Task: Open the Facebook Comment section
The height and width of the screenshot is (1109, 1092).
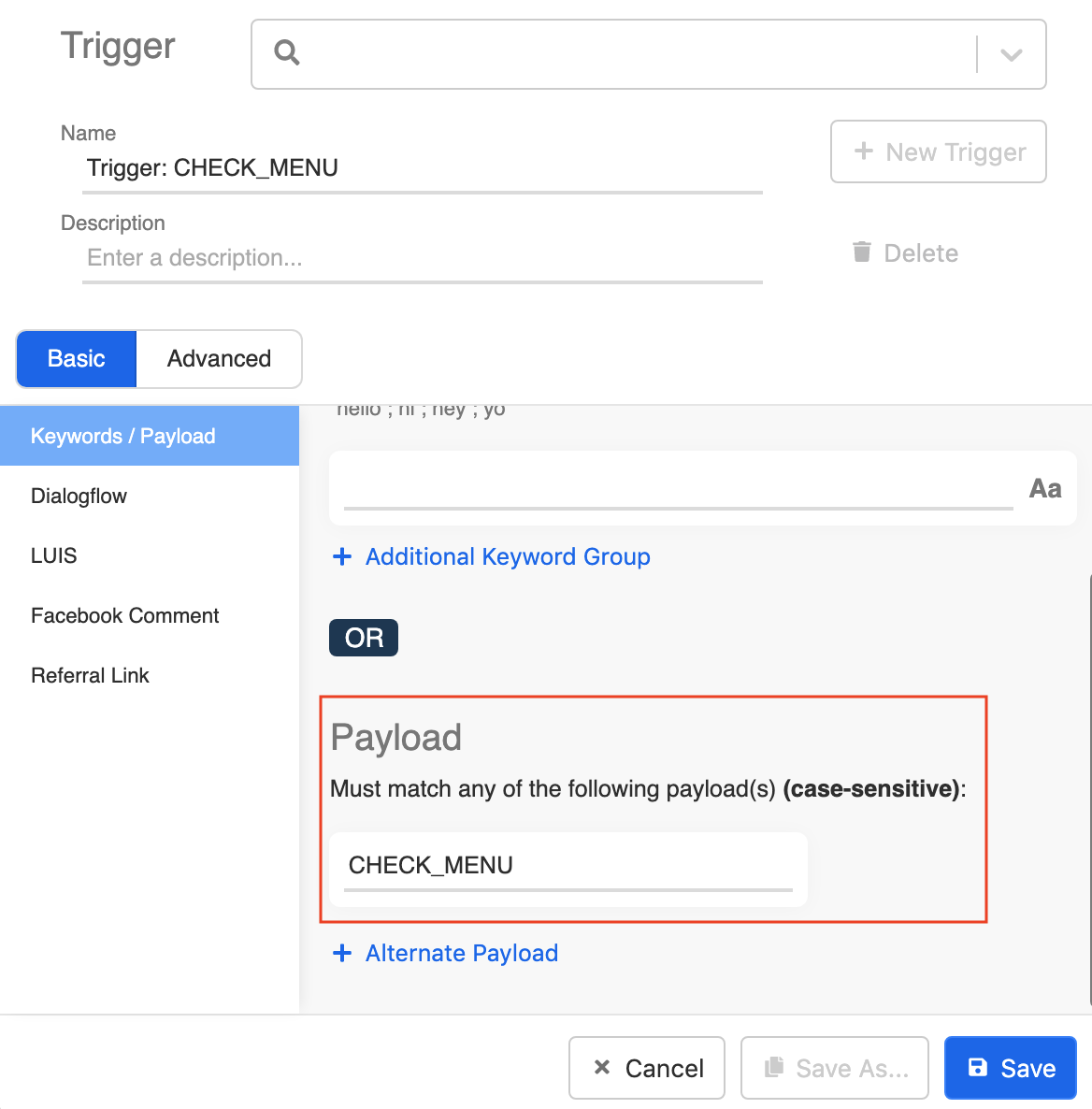Action: tap(124, 615)
